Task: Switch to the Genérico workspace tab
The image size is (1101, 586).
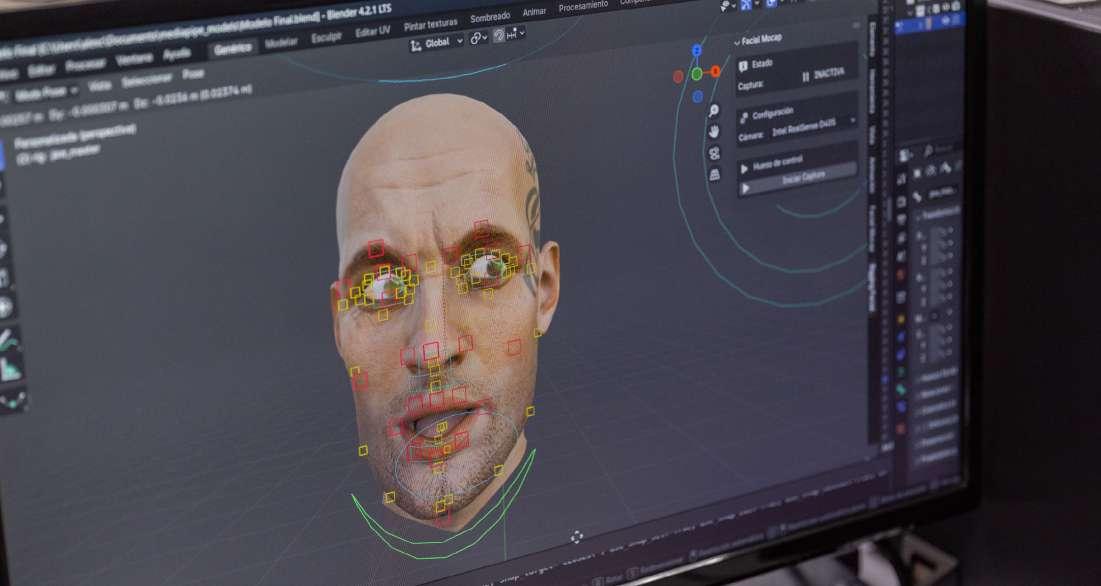Action: pyautogui.click(x=232, y=48)
